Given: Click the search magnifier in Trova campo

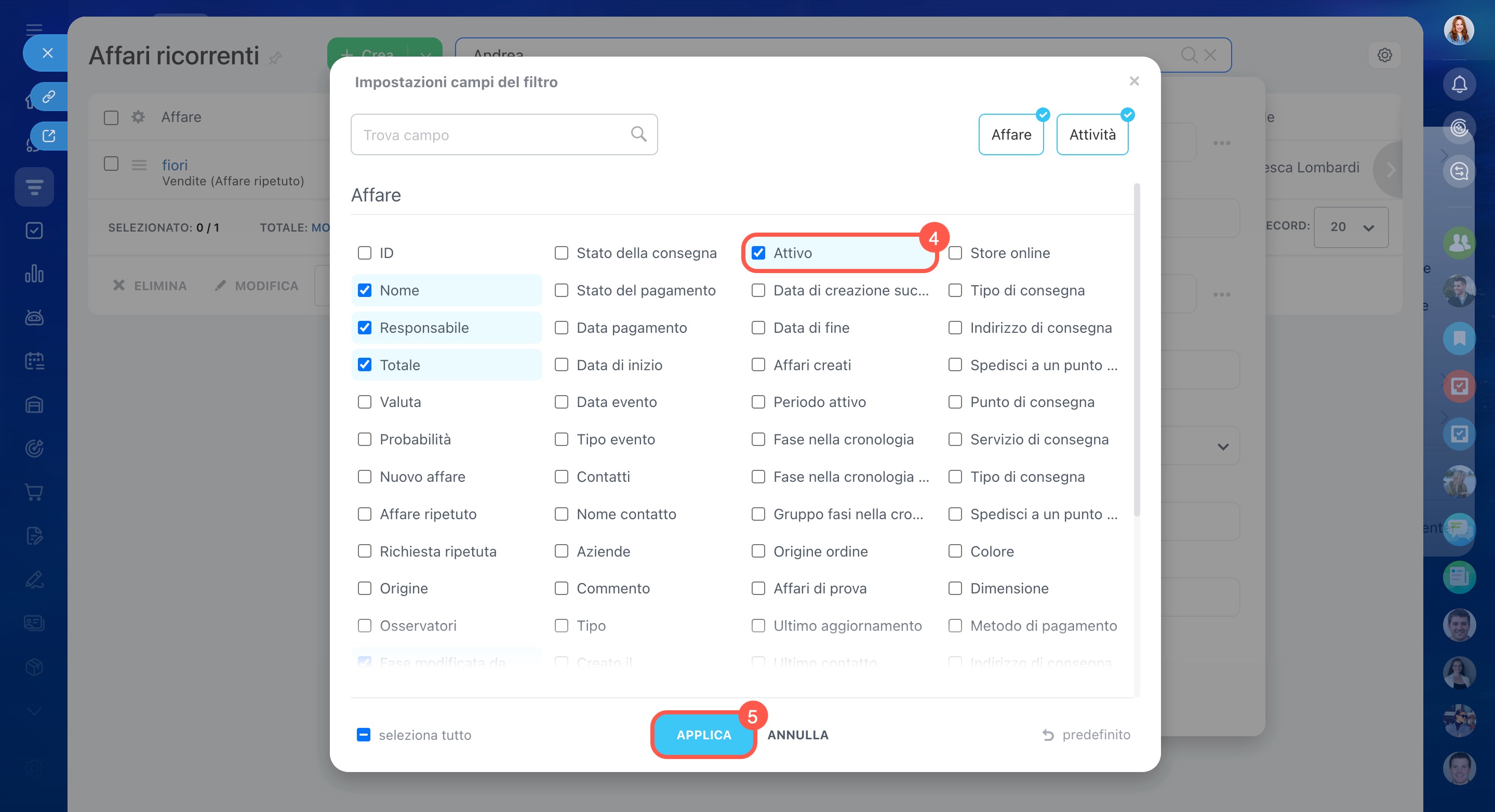Looking at the screenshot, I should 638,134.
